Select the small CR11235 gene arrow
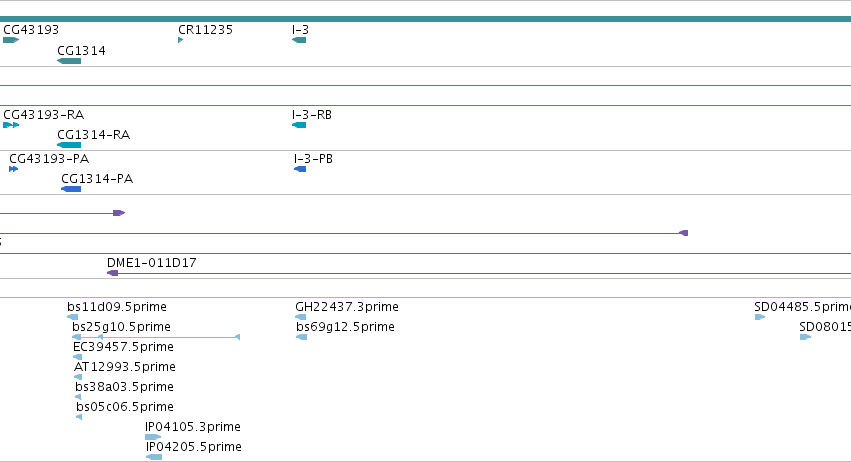The image size is (851, 462). [180, 40]
